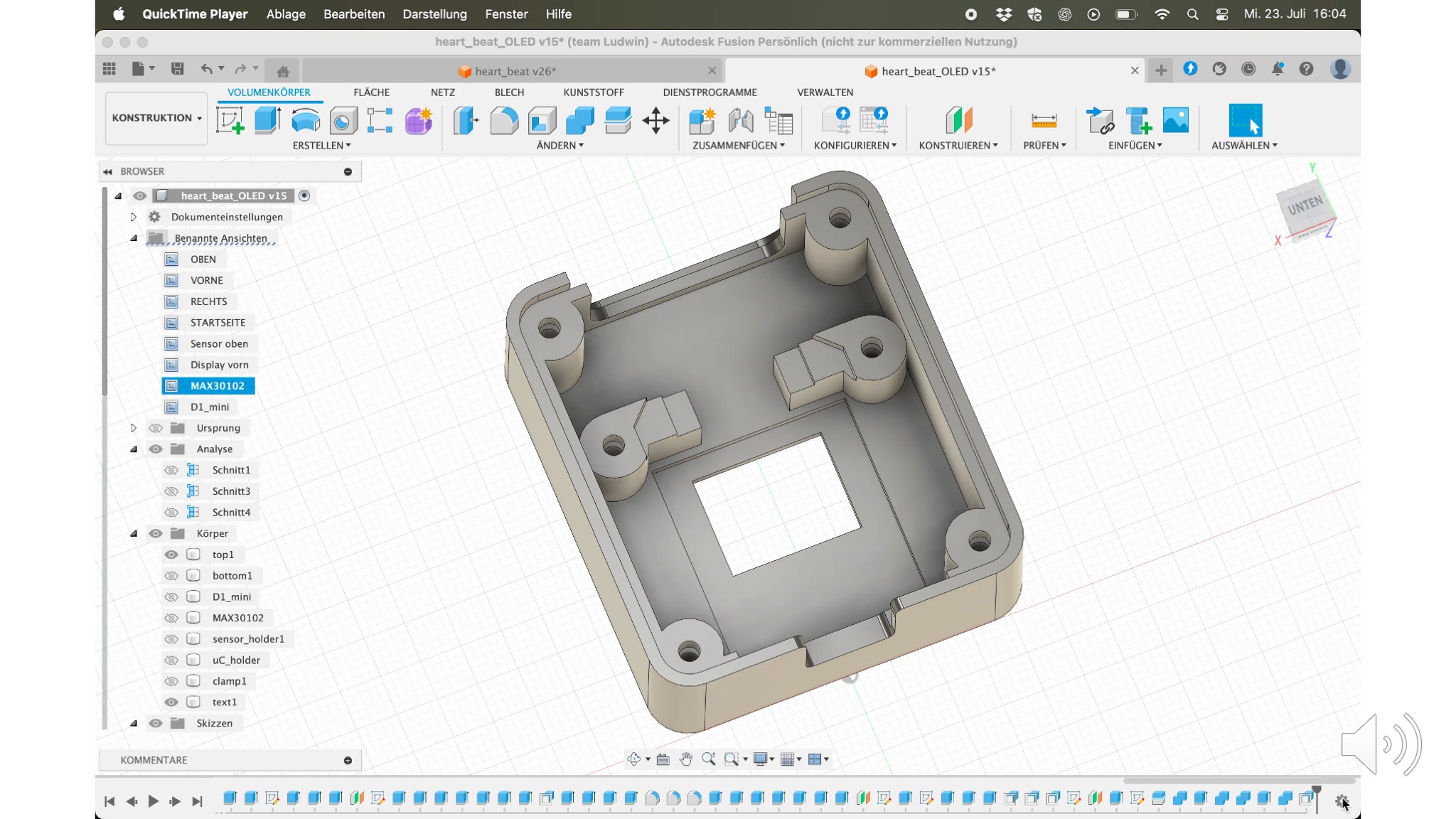Collapse the Körper folder
Viewport: 1456px width, 819px height.
(133, 533)
